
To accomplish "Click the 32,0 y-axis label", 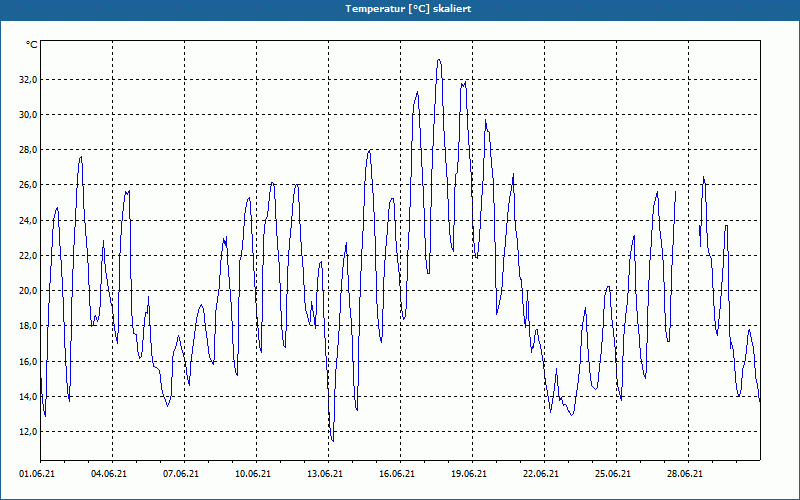I will (28, 80).
